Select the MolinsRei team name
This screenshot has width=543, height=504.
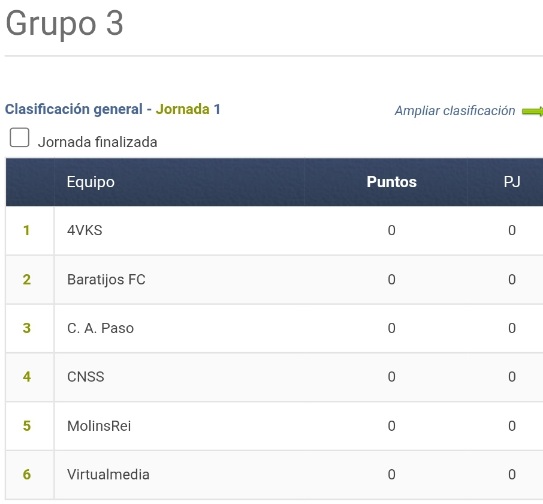[x=99, y=426]
